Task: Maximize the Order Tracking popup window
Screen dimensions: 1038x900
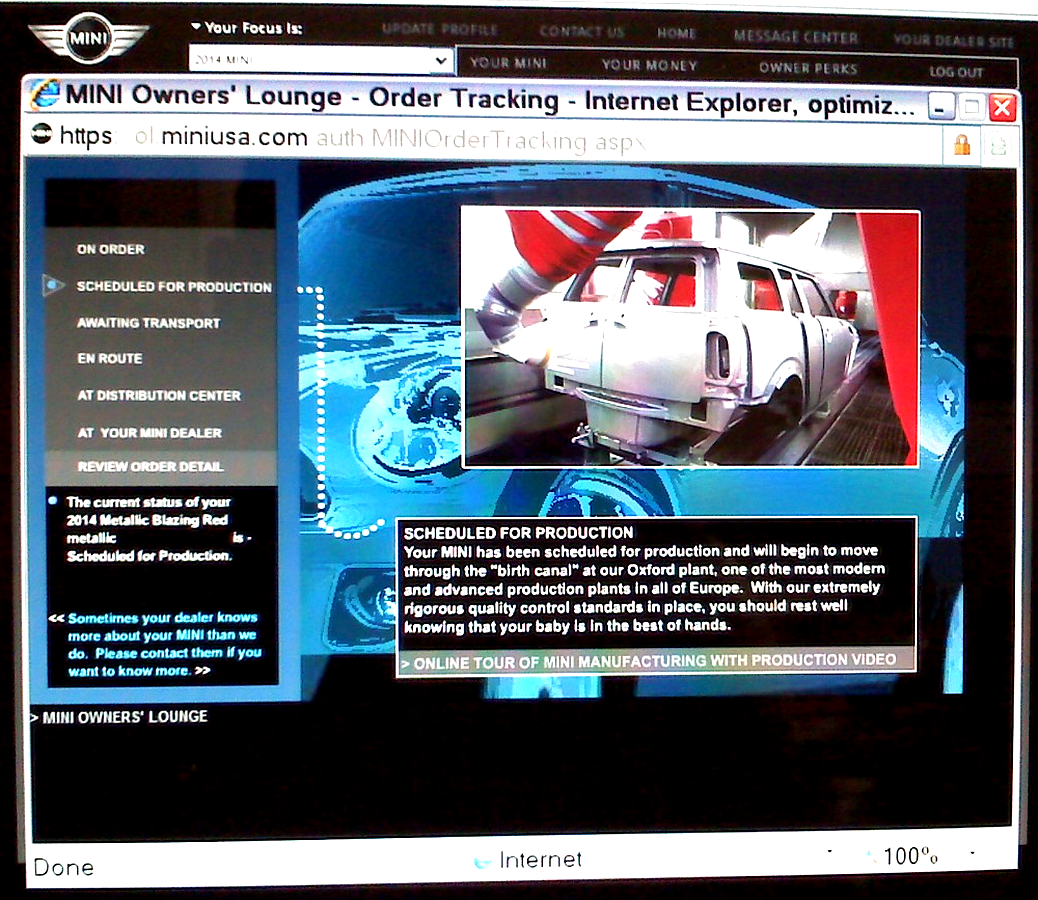Action: (971, 107)
